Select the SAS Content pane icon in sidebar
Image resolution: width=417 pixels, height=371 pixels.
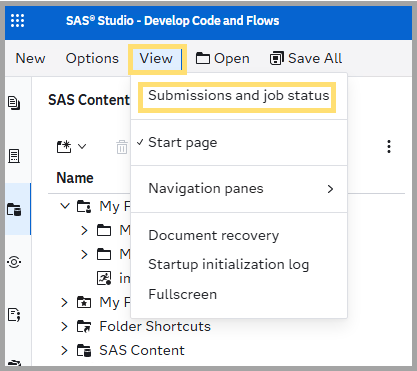(x=14, y=210)
